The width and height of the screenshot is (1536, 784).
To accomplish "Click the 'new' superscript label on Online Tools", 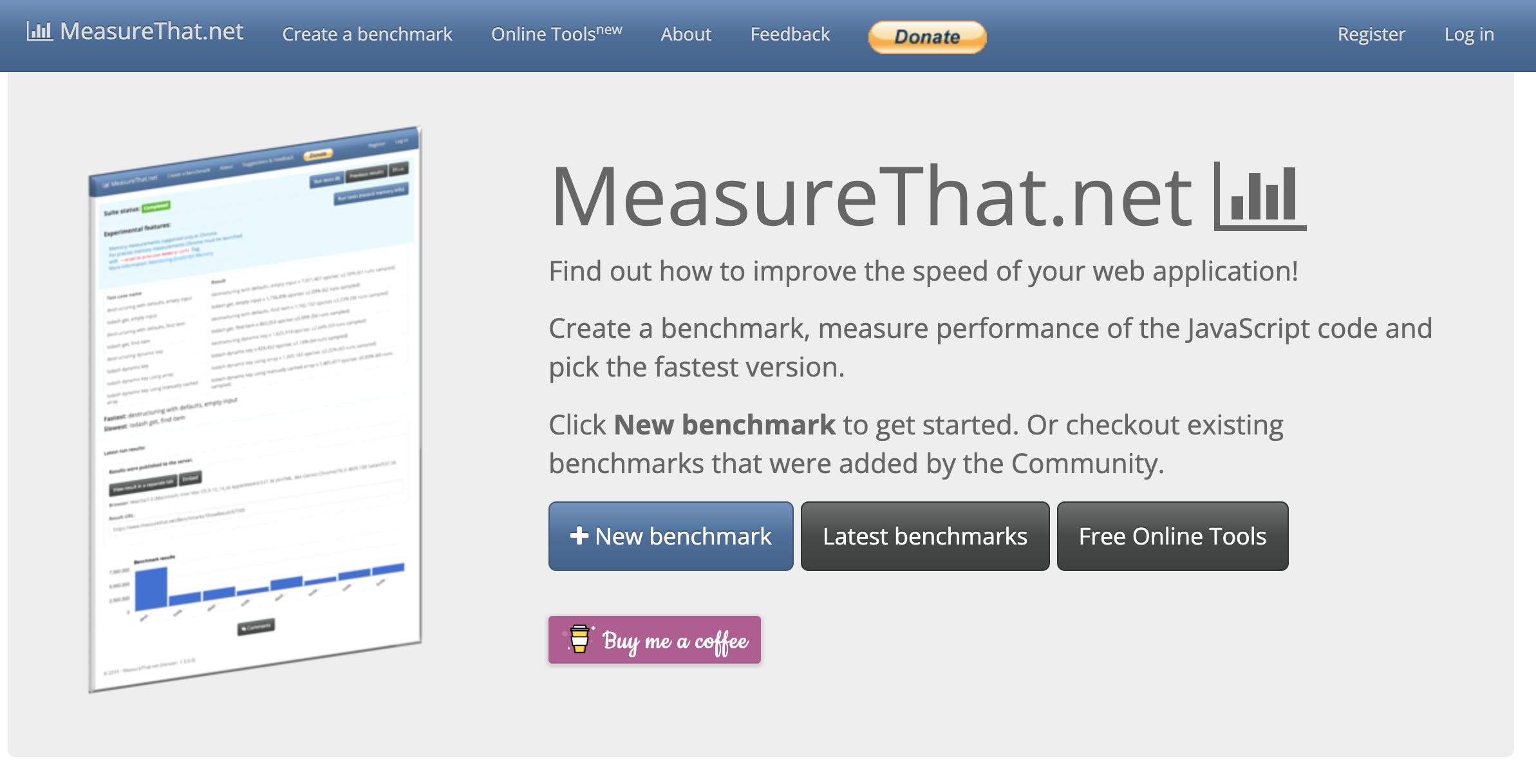I will pos(610,28).
